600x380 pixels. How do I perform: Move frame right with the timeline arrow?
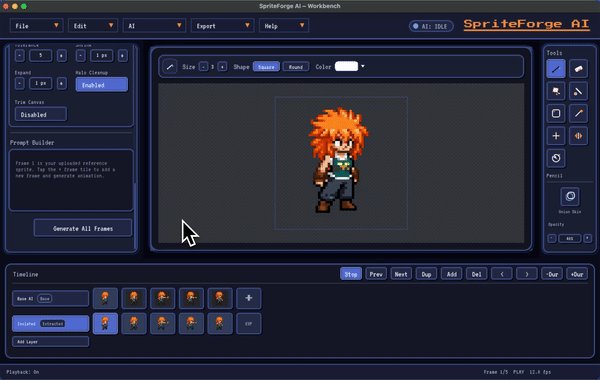point(527,274)
